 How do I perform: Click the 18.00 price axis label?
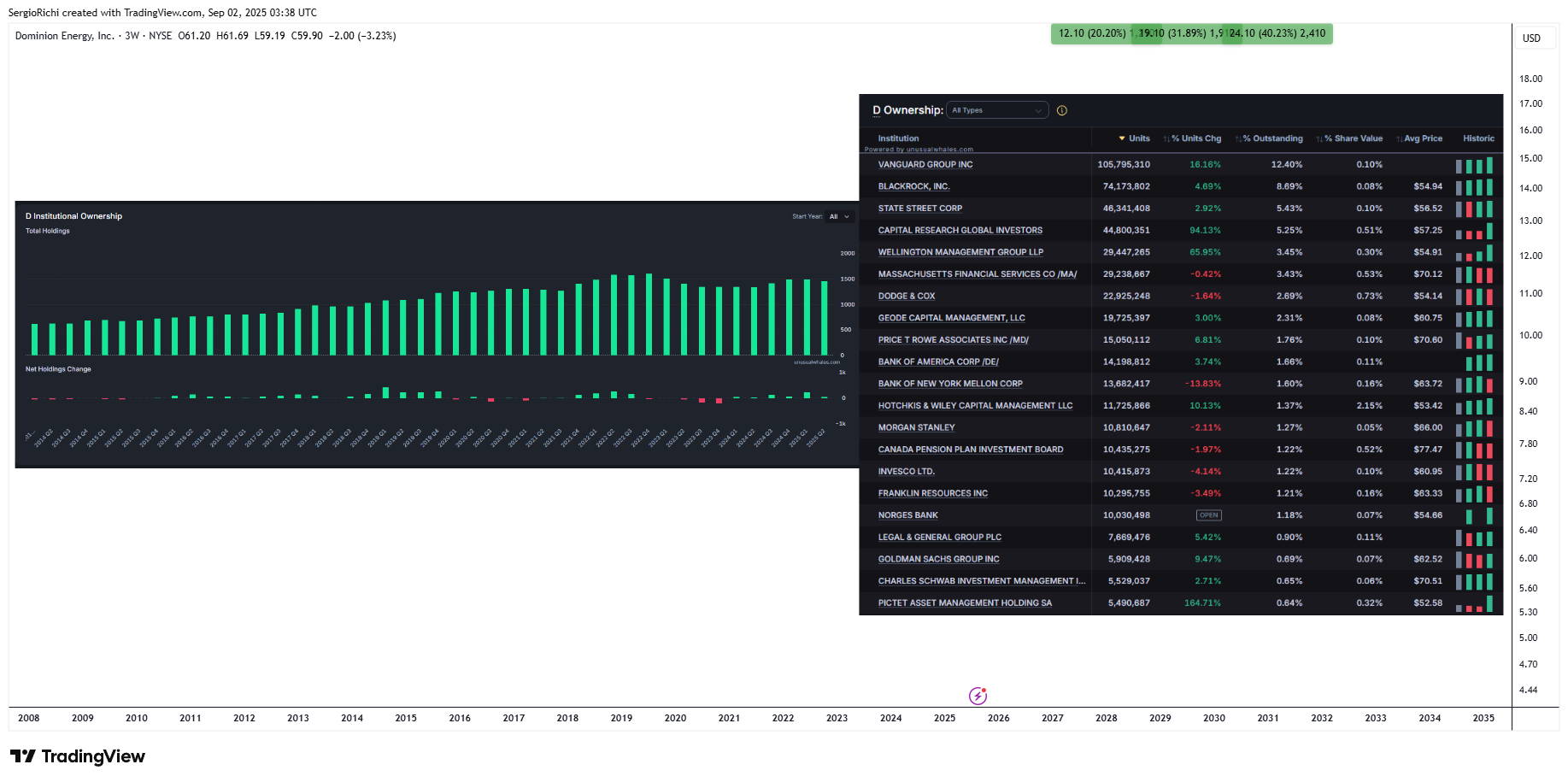click(x=1530, y=79)
